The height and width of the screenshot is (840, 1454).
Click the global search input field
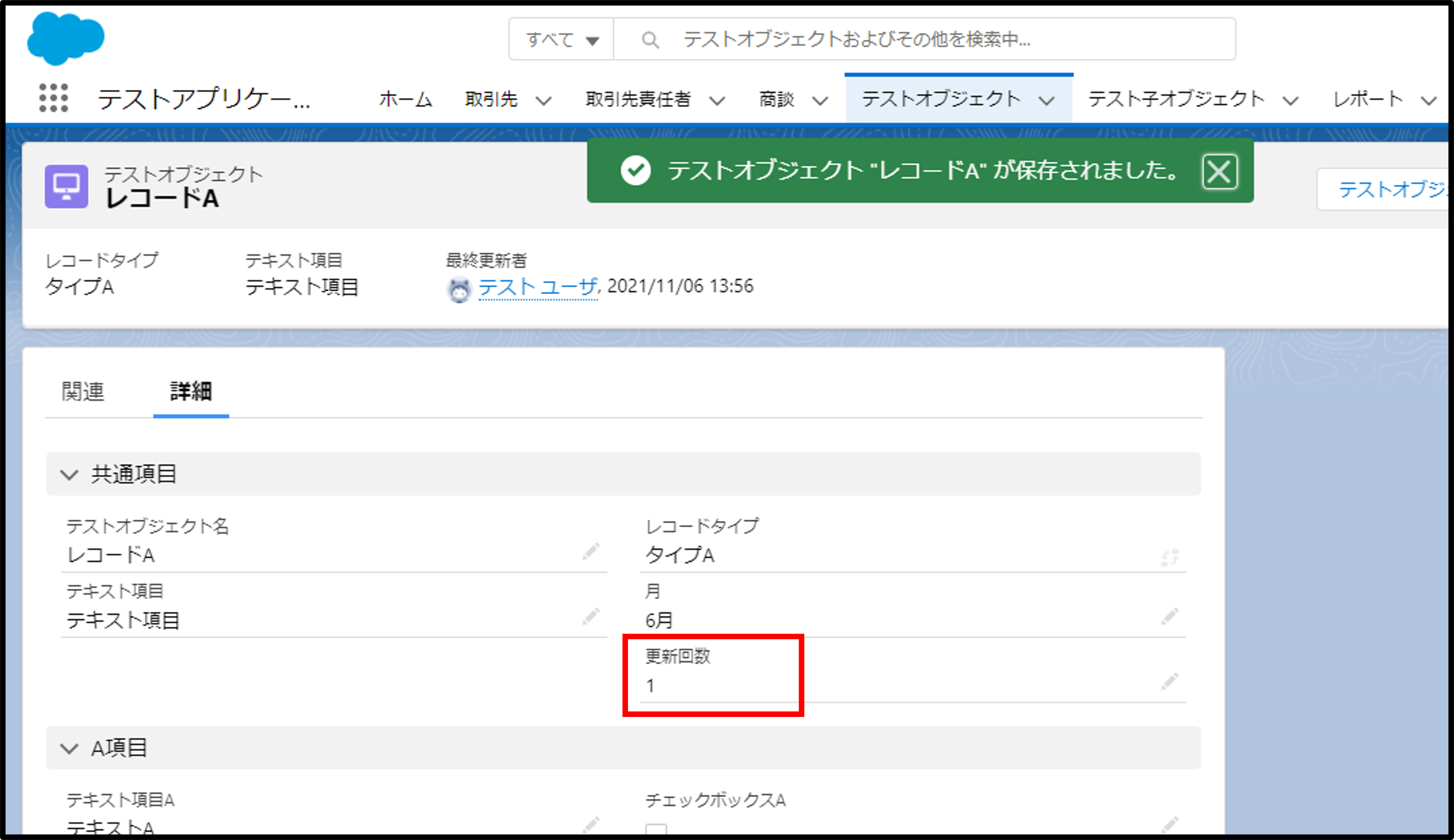pyautogui.click(x=923, y=39)
